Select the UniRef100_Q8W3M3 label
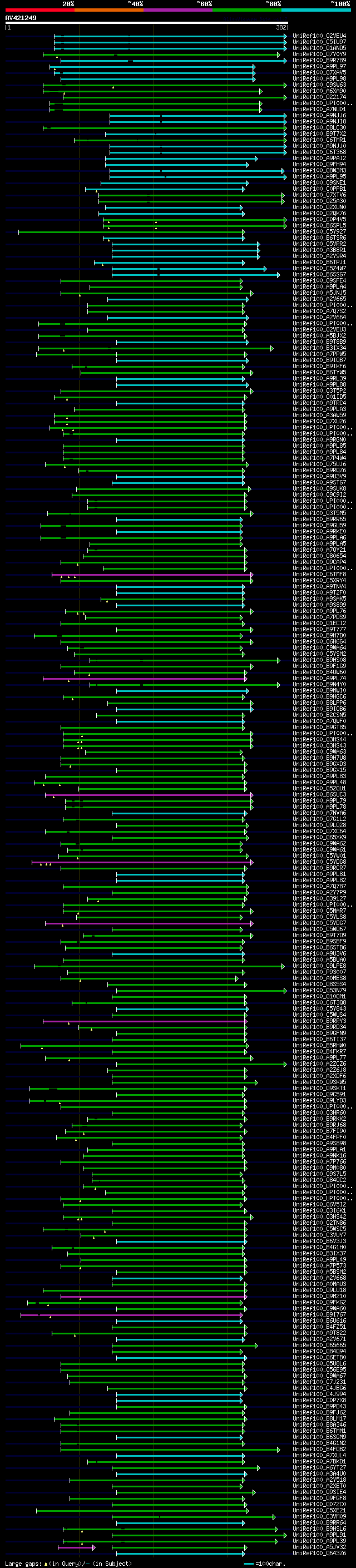Image resolution: width=356 pixels, height=1568 pixels. point(319,170)
